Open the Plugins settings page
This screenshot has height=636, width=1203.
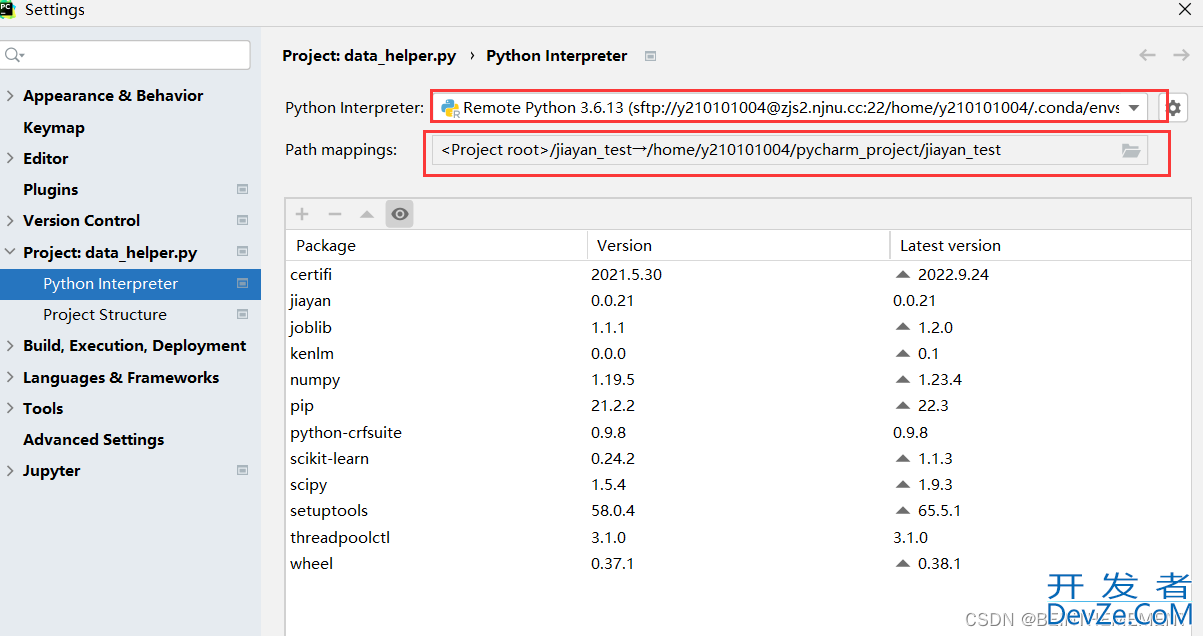50,189
